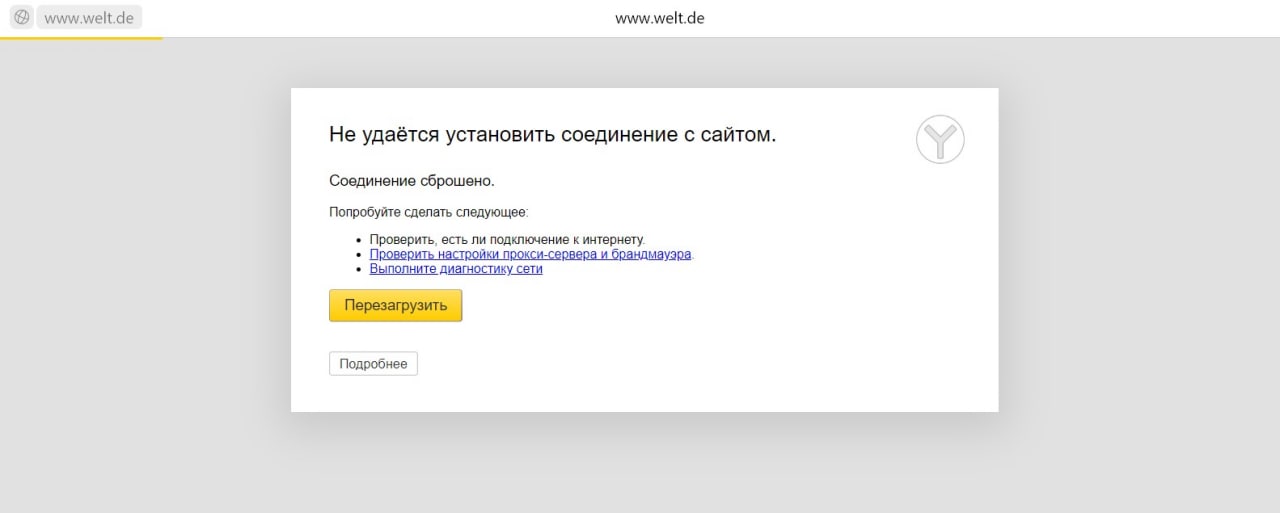The height and width of the screenshot is (513, 1280).
Task: Click the Попробуйте сделать следующее line
Action: (x=428, y=212)
